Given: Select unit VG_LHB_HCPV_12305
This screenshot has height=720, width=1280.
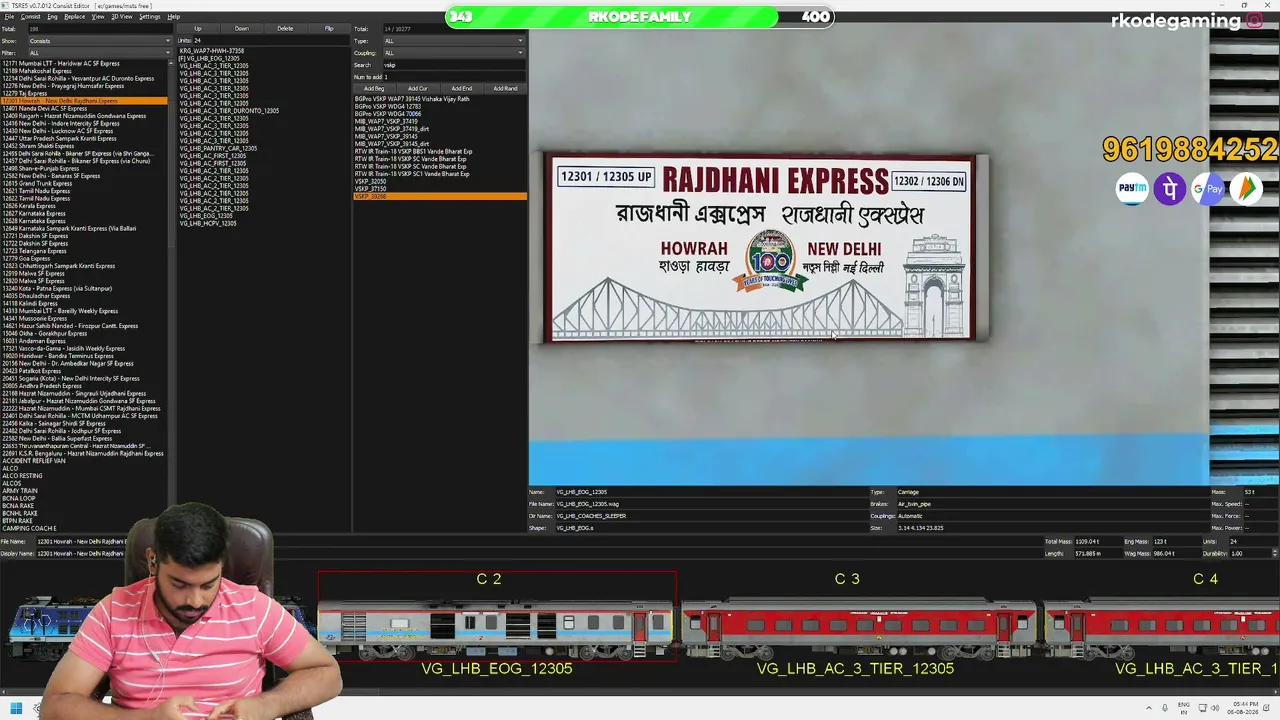Looking at the screenshot, I should (208, 224).
